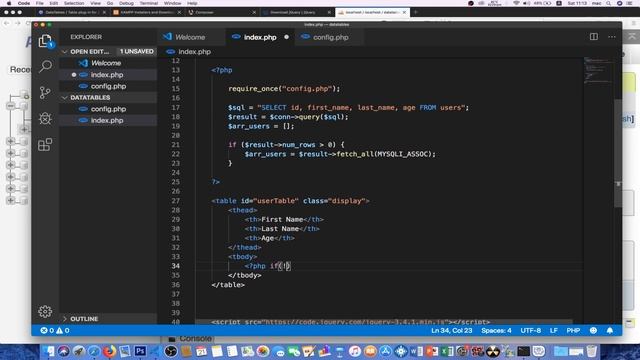Open config.php under Open Editors
Image resolution: width=640 pixels, height=360 pixels.
[x=108, y=86]
